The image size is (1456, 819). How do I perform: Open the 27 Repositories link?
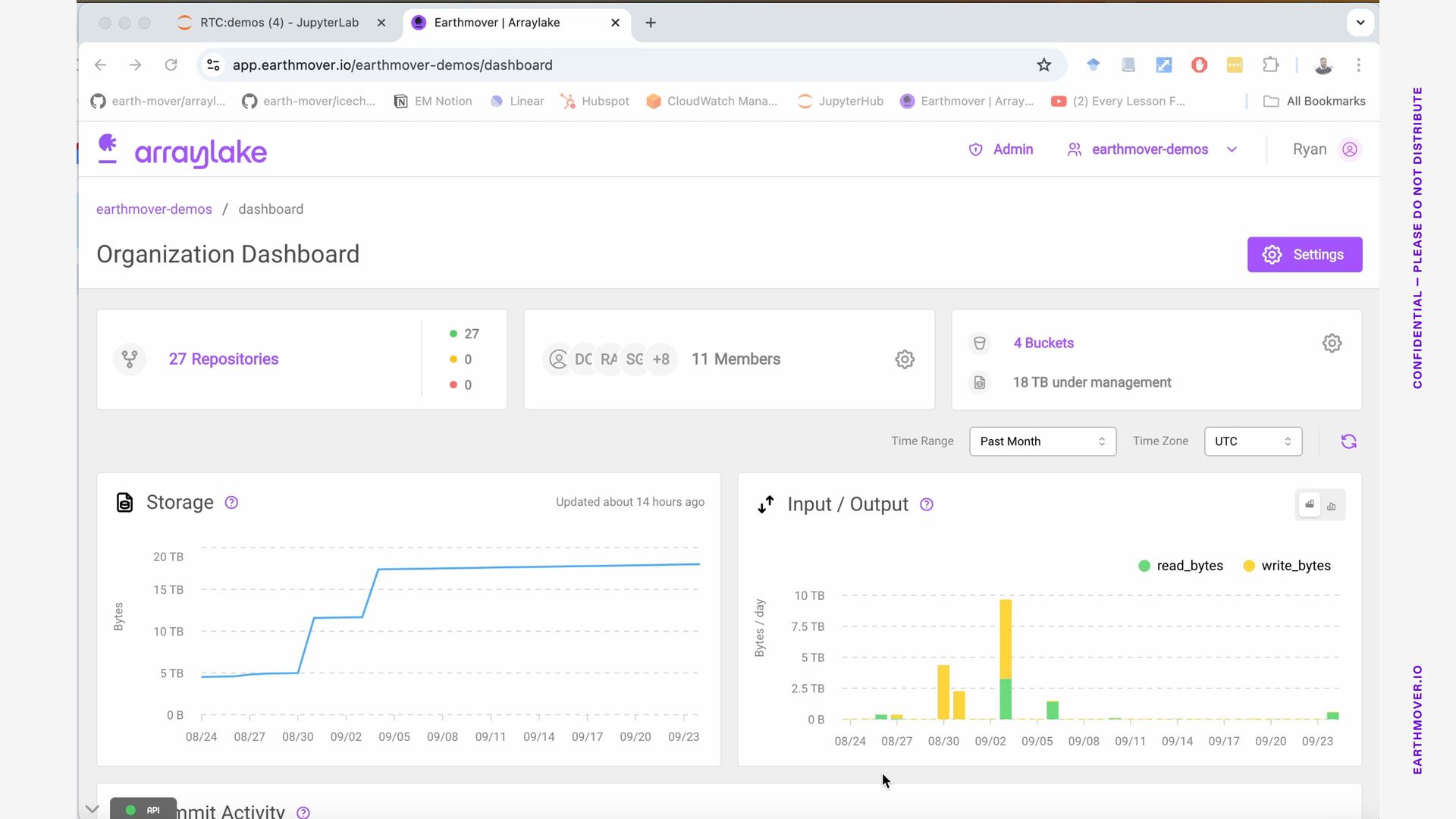(224, 359)
